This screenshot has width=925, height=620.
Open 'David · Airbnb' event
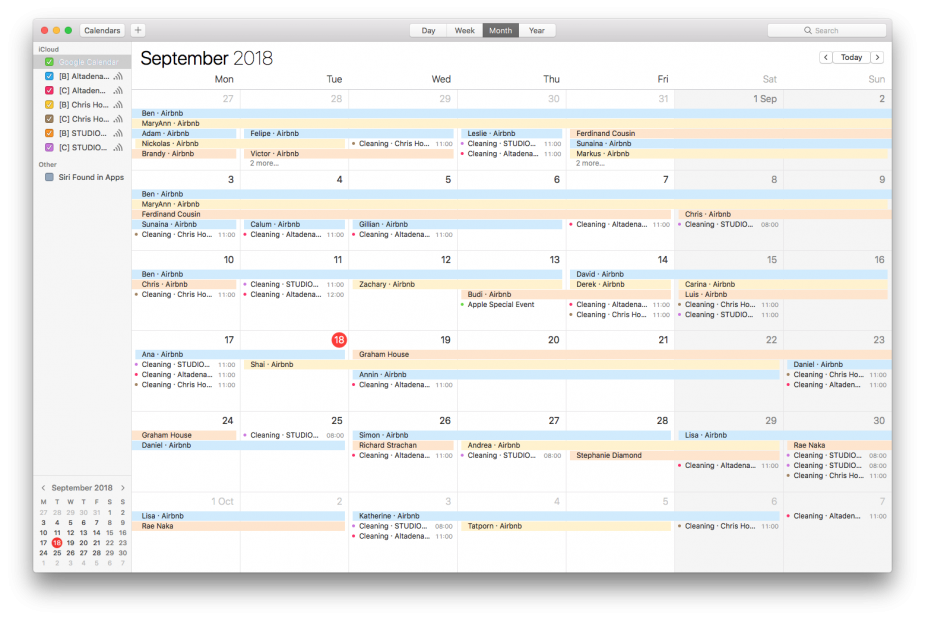click(x=729, y=274)
